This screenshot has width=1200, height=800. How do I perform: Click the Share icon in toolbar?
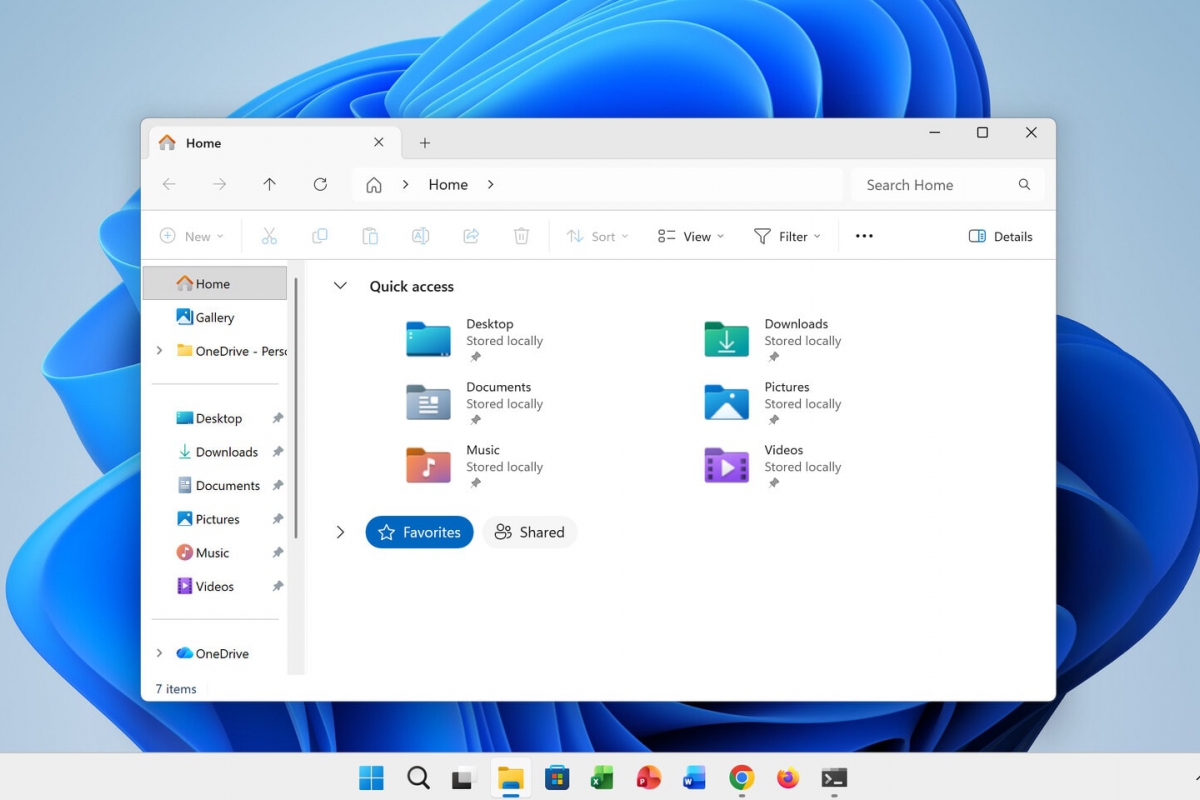pyautogui.click(x=471, y=236)
